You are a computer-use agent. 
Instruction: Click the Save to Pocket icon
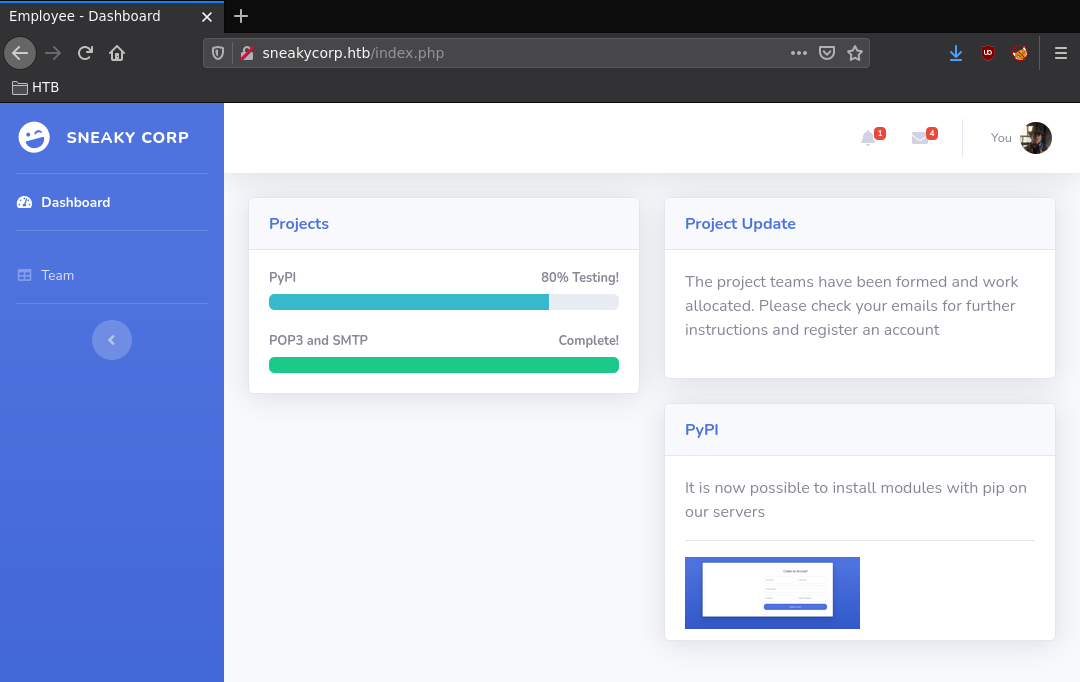point(827,53)
